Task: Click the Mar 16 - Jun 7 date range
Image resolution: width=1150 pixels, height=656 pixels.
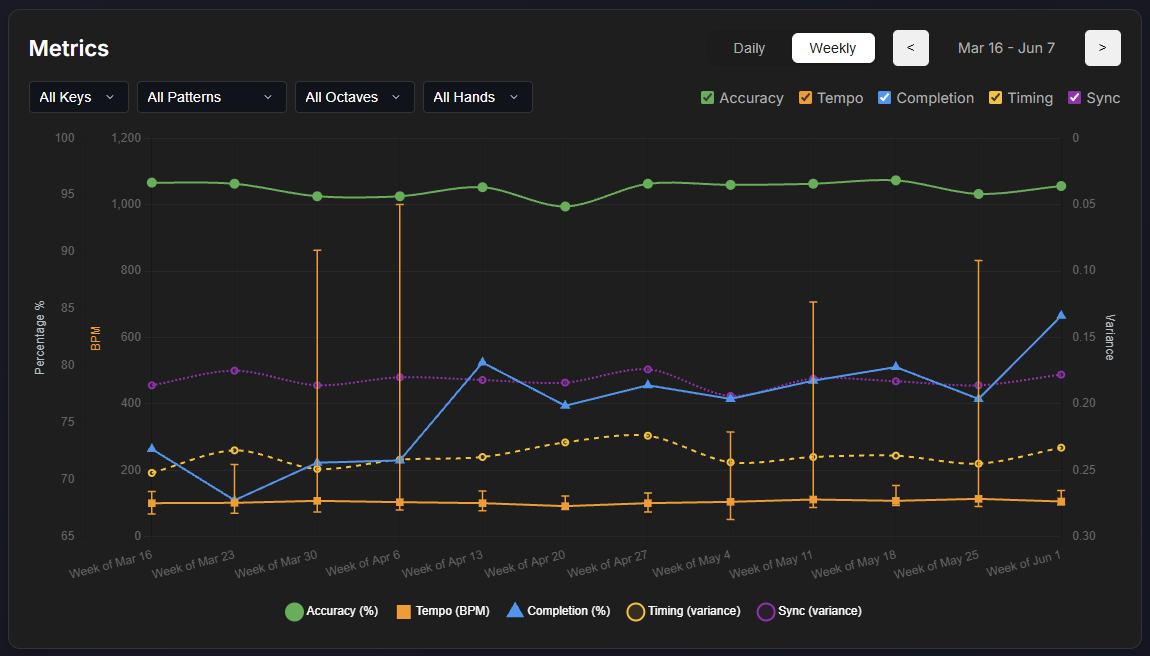Action: [1006, 48]
